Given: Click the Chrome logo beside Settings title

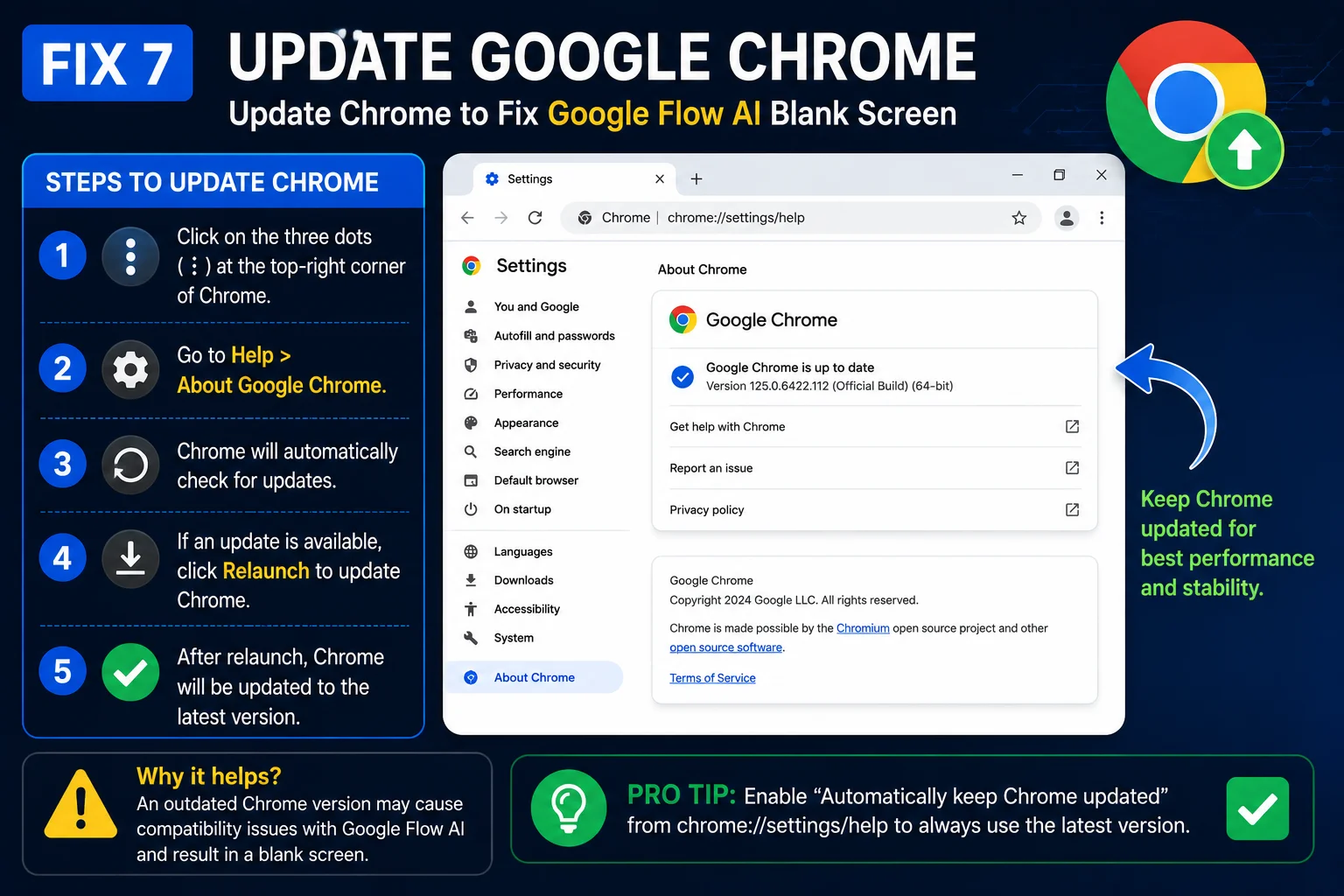Looking at the screenshot, I should tap(472, 266).
